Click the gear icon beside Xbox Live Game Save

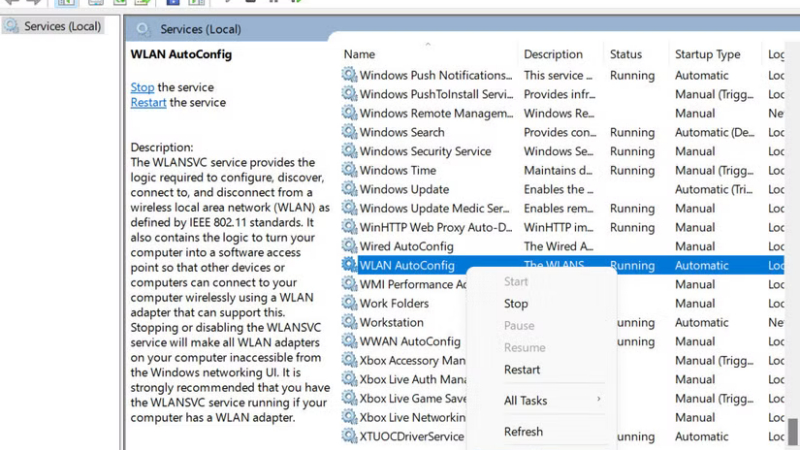tap(349, 397)
